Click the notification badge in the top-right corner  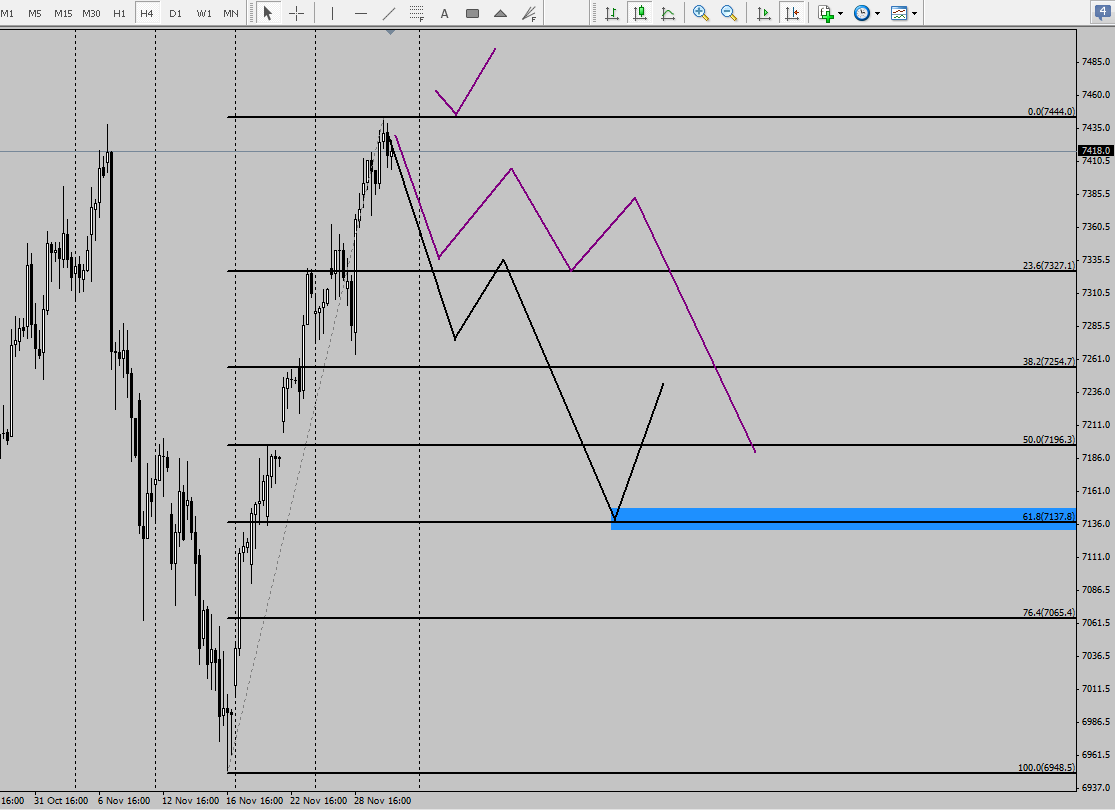1105,10
